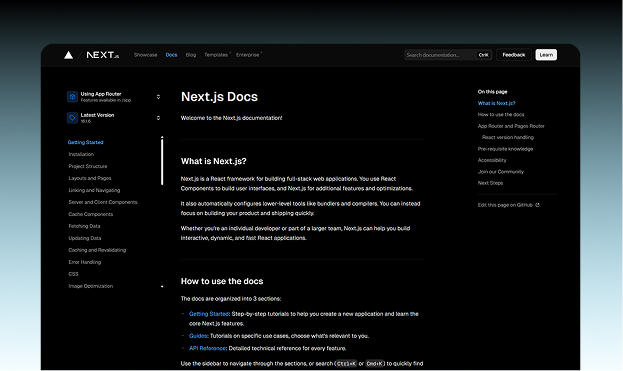
Task: Click the Ctrl K shortcut badge
Action: pos(484,55)
